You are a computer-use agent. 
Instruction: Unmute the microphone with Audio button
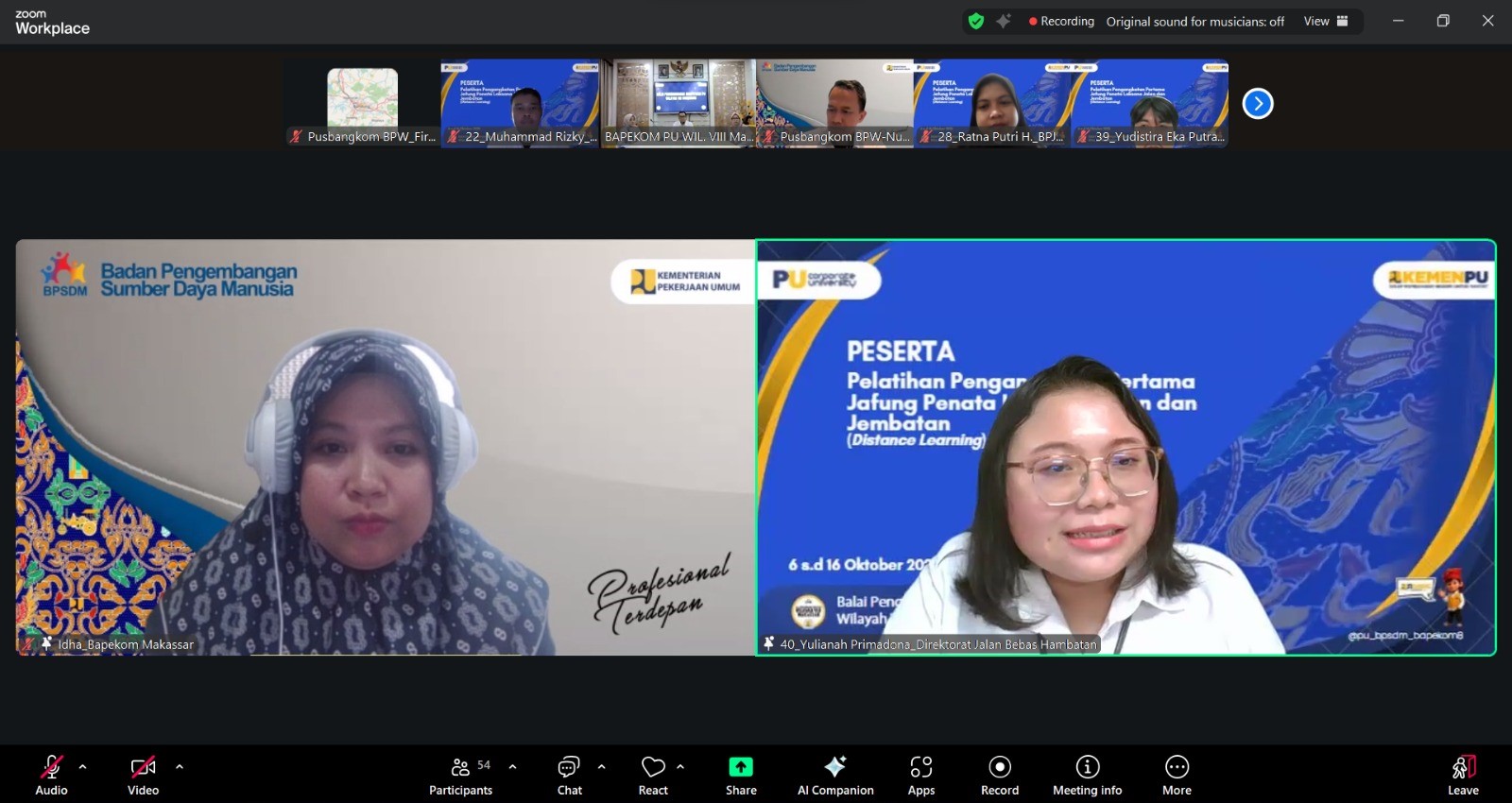[51, 775]
